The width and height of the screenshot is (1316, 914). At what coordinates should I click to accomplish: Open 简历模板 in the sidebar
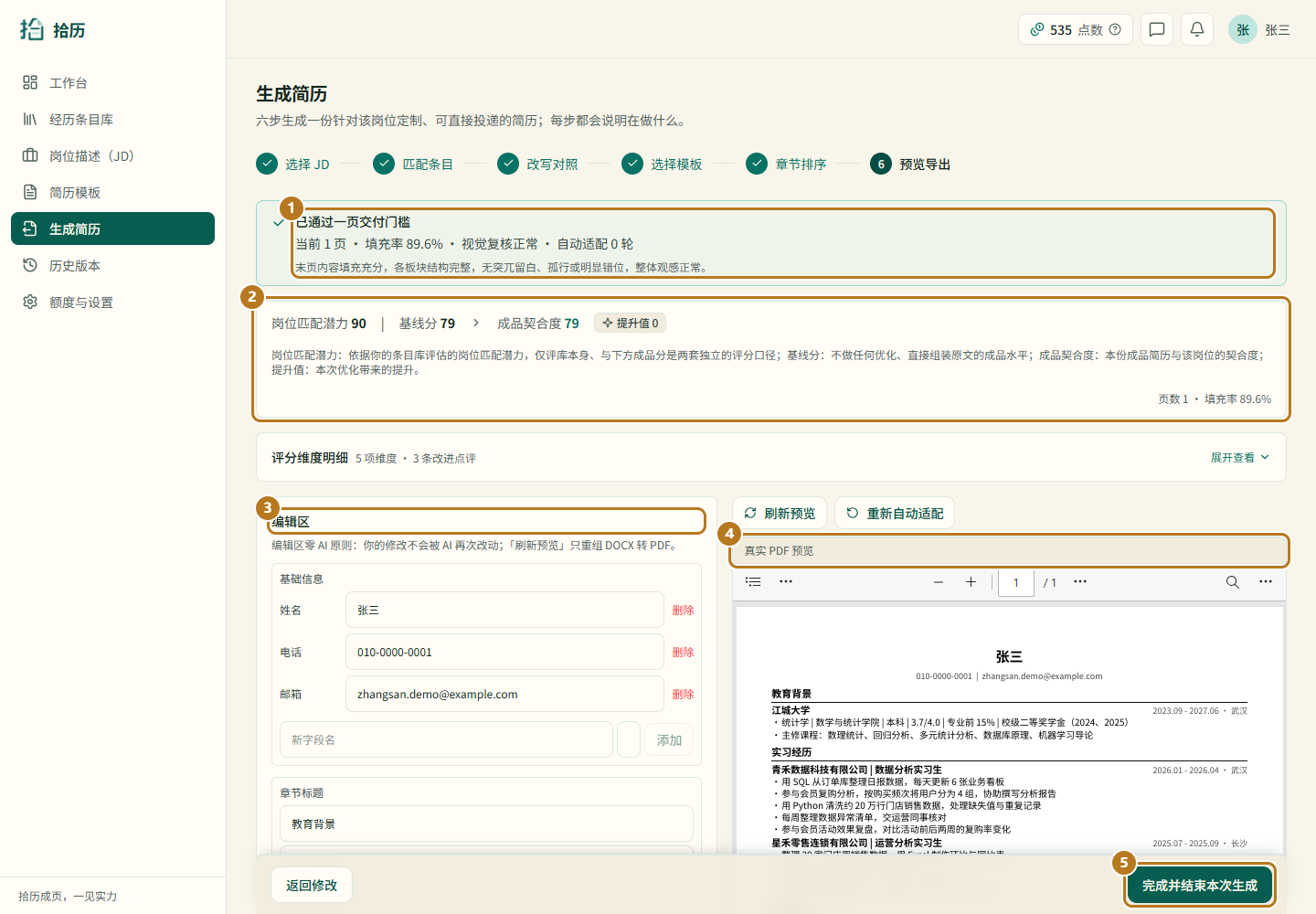point(112,192)
